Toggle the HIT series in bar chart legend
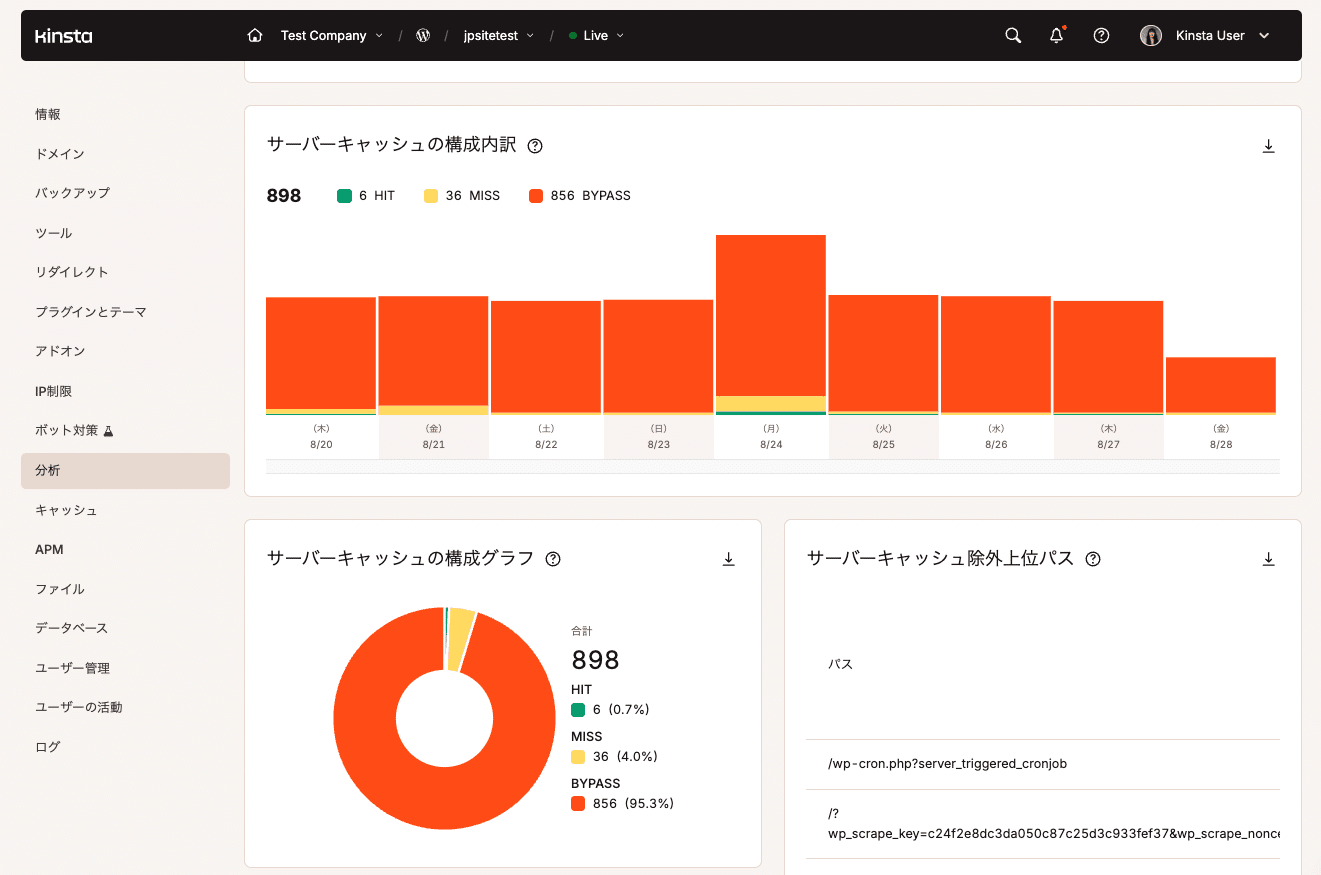Screen dimensions: 1321x875 click(x=366, y=196)
